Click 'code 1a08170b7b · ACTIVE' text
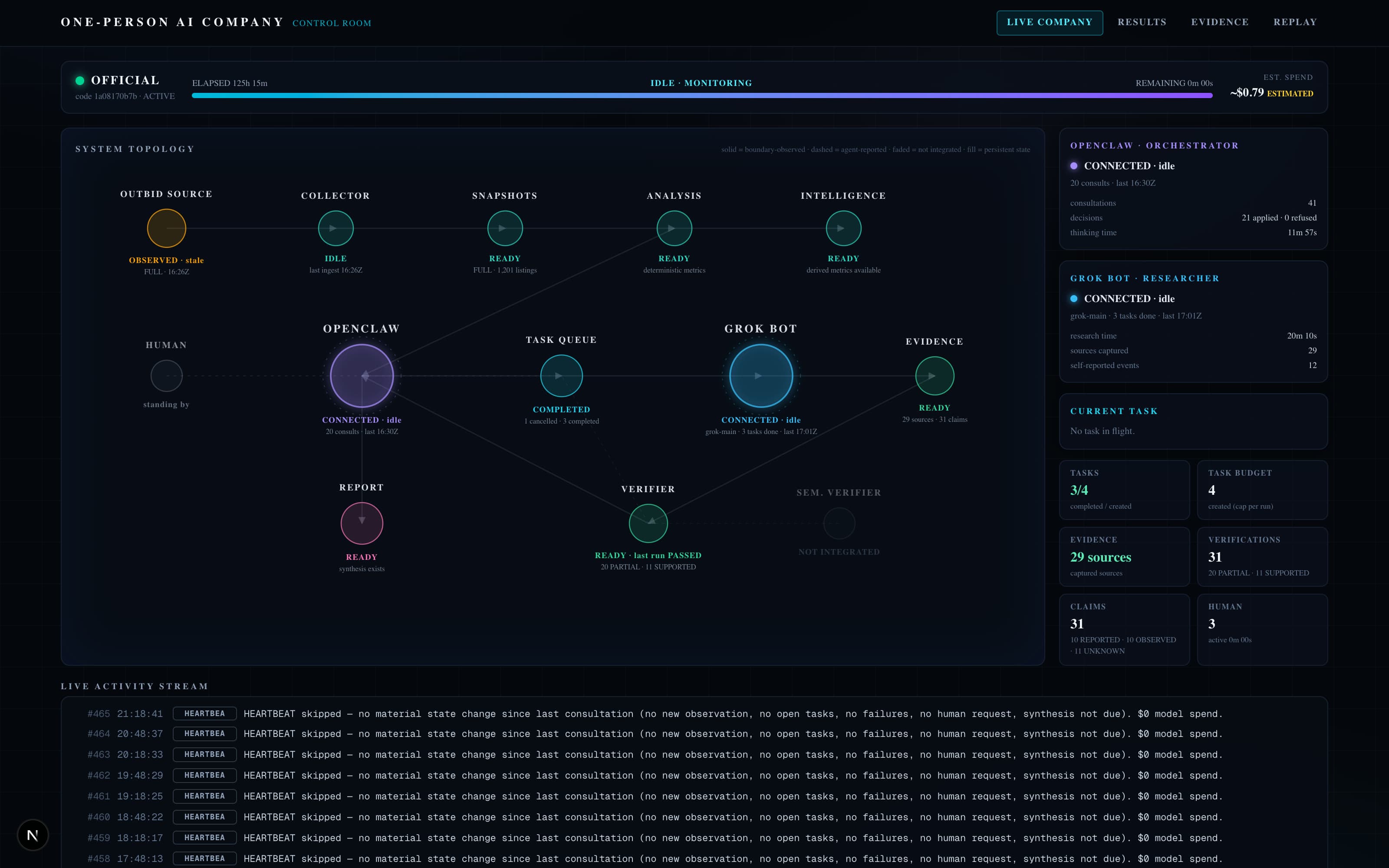Image resolution: width=1389 pixels, height=868 pixels. 125,96
